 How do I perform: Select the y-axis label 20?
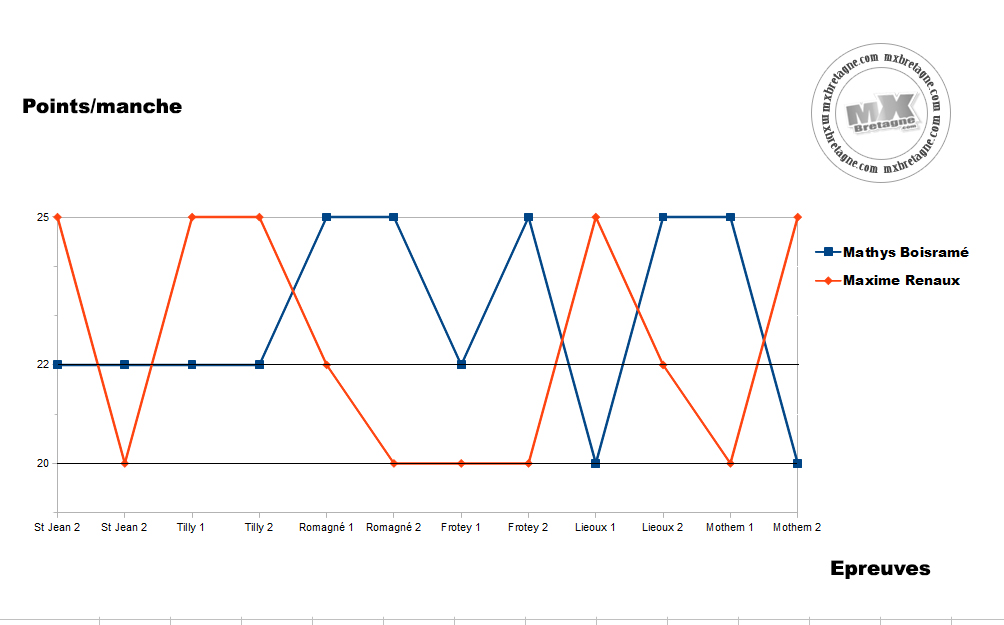[43, 463]
